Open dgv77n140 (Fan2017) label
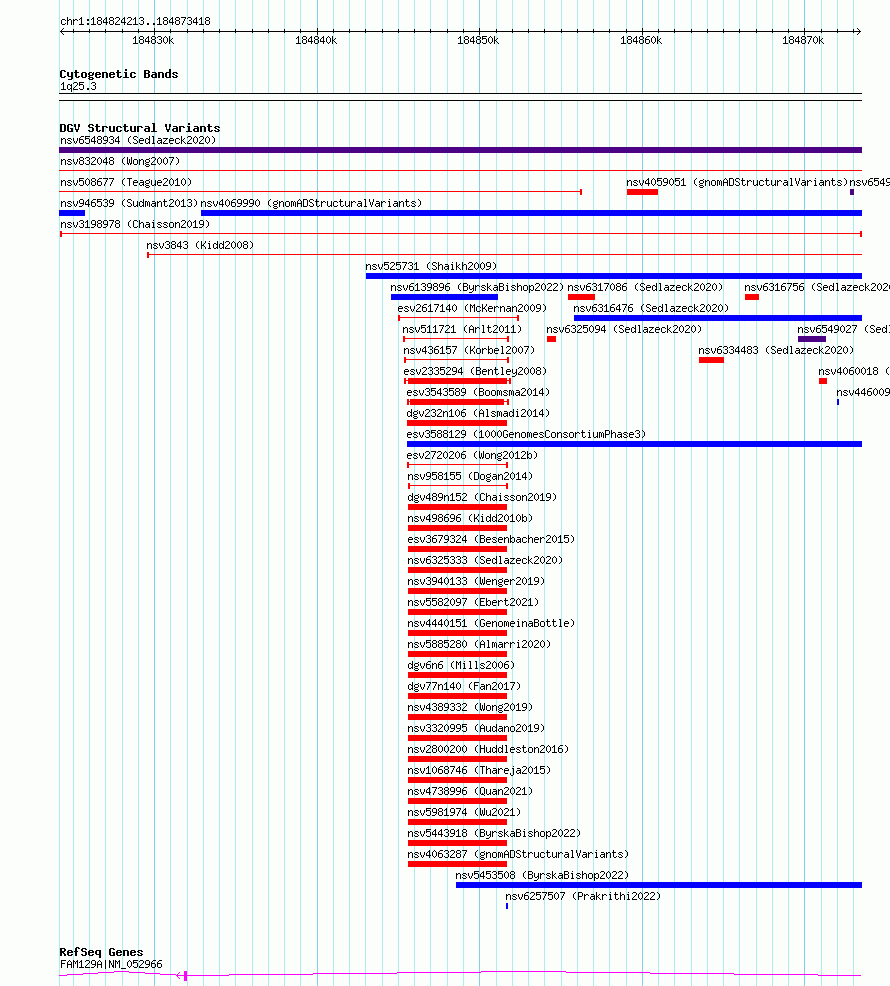The image size is (890, 986). (464, 687)
